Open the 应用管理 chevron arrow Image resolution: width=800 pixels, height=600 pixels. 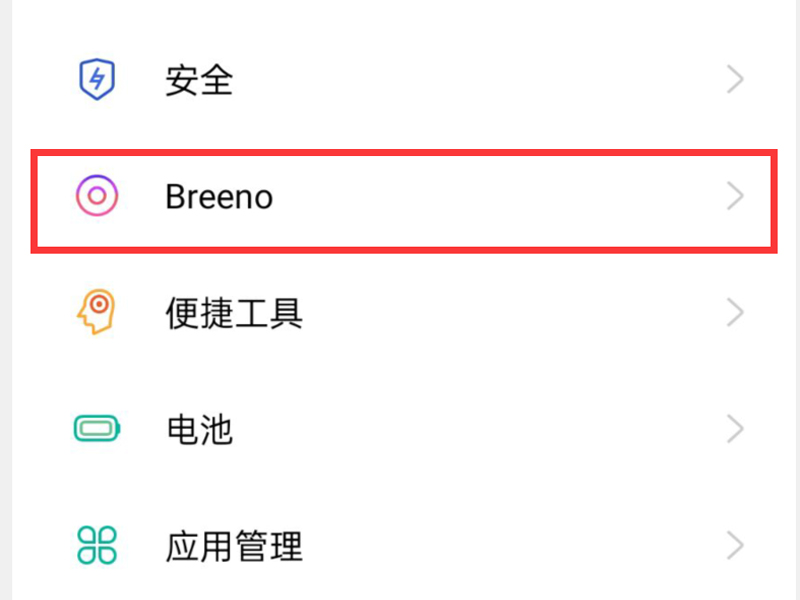(736, 546)
